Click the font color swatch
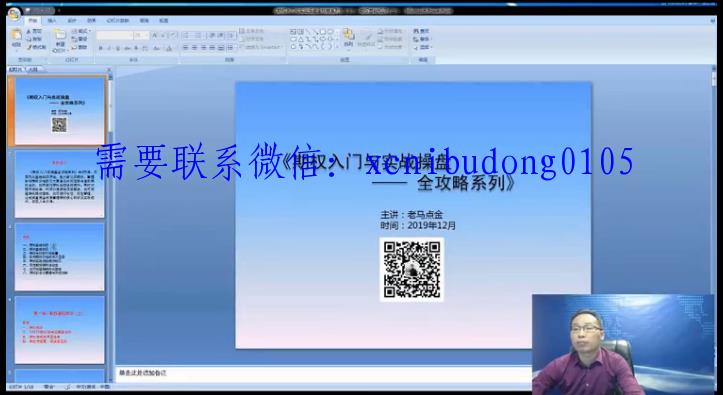Screen dimensions: 723x395 pos(169,48)
